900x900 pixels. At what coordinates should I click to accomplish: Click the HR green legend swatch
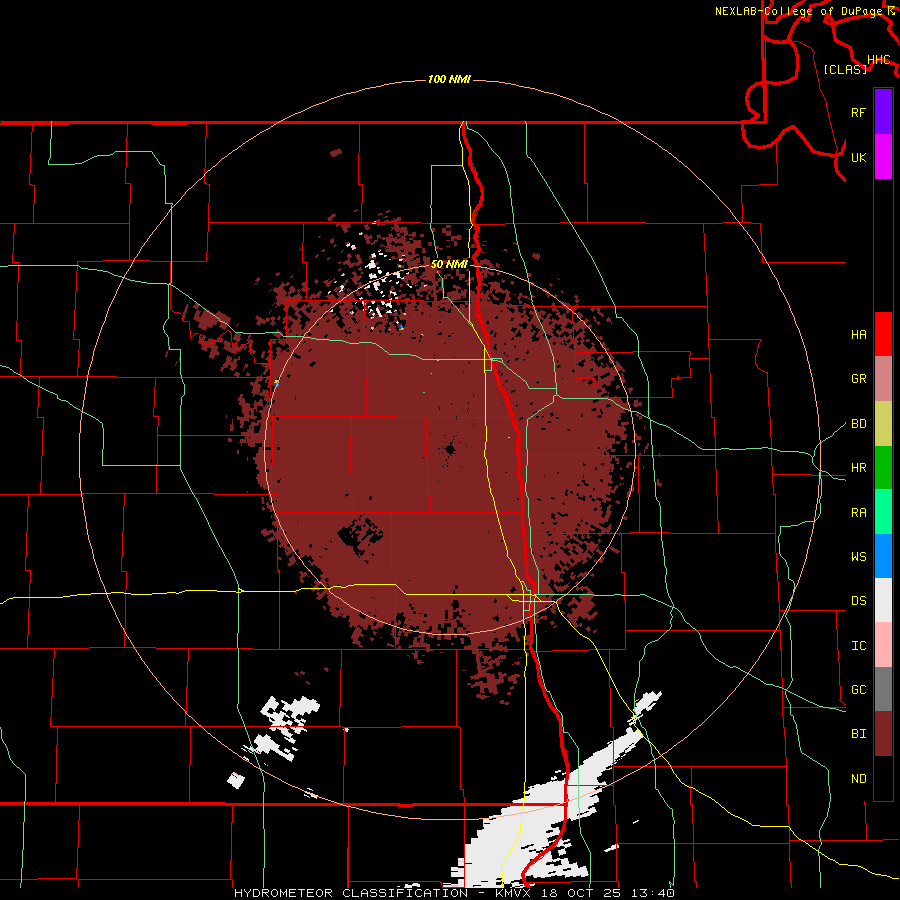point(883,467)
